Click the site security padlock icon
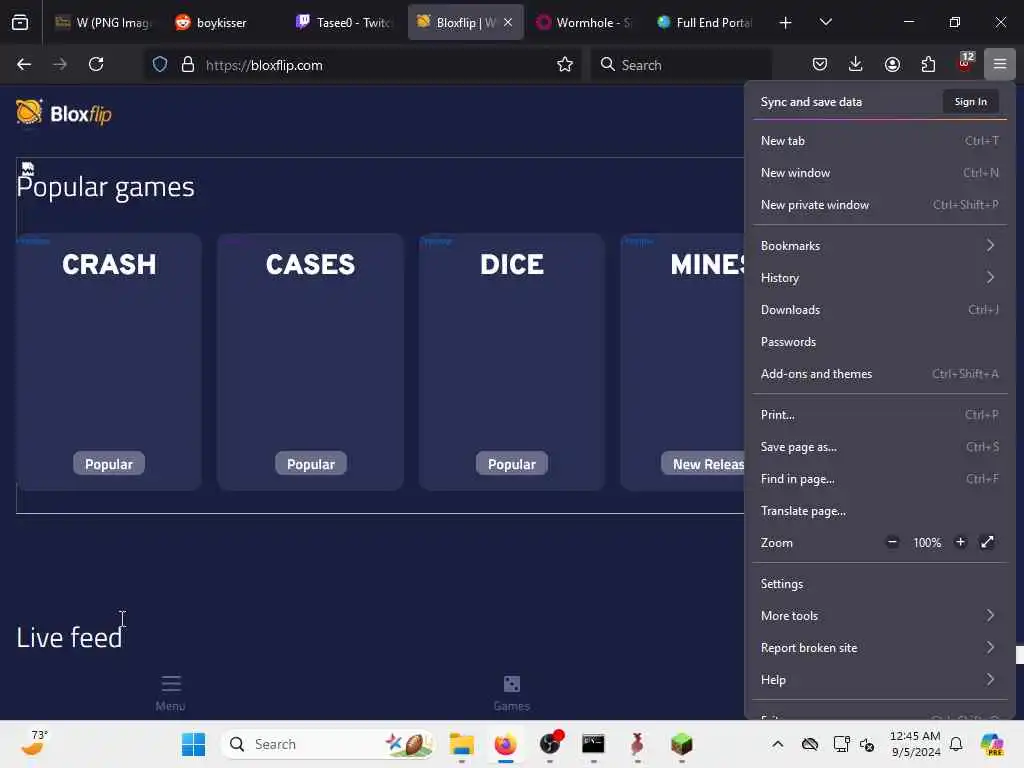Screen dimensions: 1024x768 click(188, 65)
